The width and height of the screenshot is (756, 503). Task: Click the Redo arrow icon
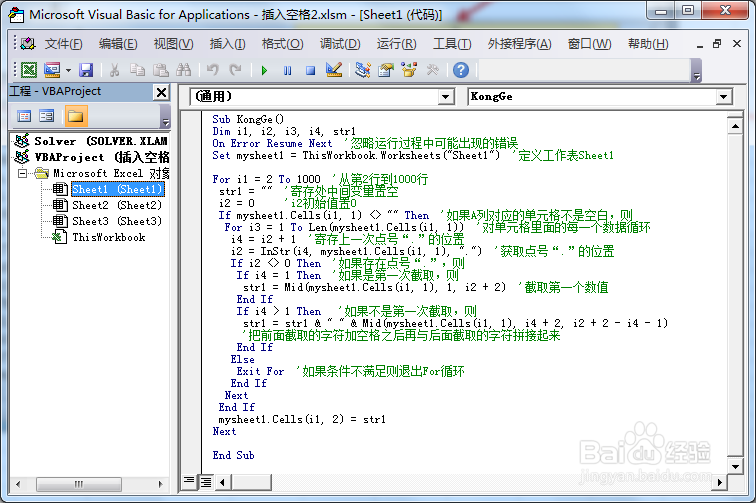click(x=235, y=70)
